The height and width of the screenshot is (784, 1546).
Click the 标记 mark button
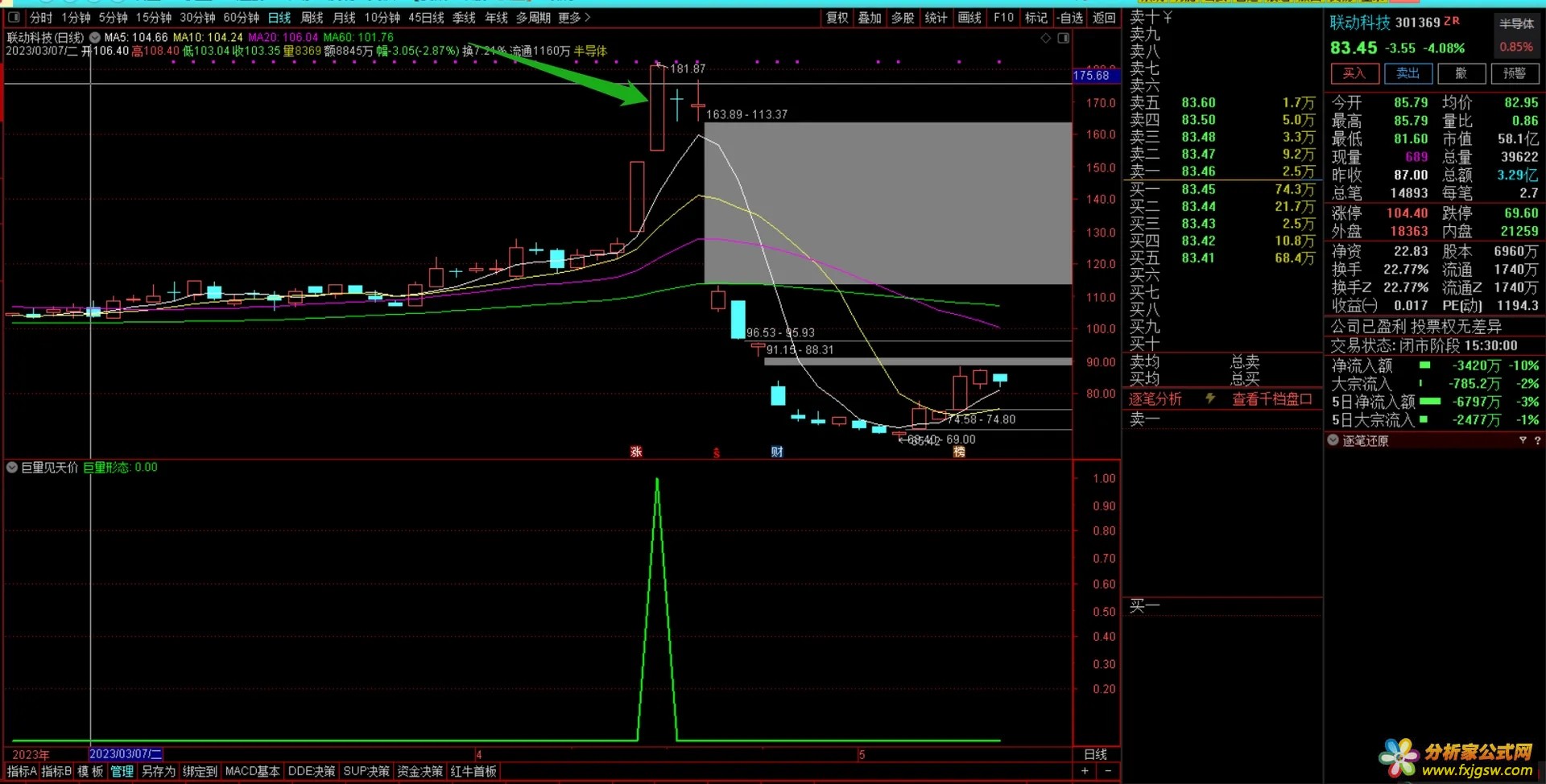click(x=1036, y=18)
